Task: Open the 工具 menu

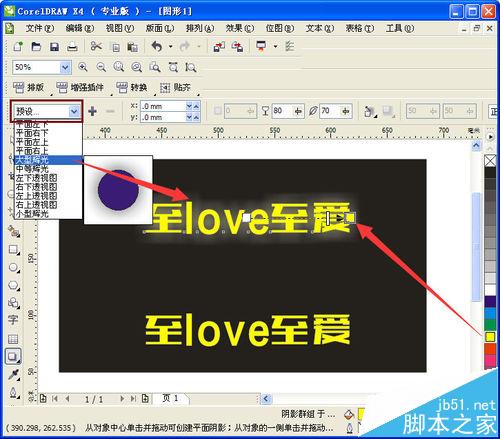Action: (x=400, y=28)
